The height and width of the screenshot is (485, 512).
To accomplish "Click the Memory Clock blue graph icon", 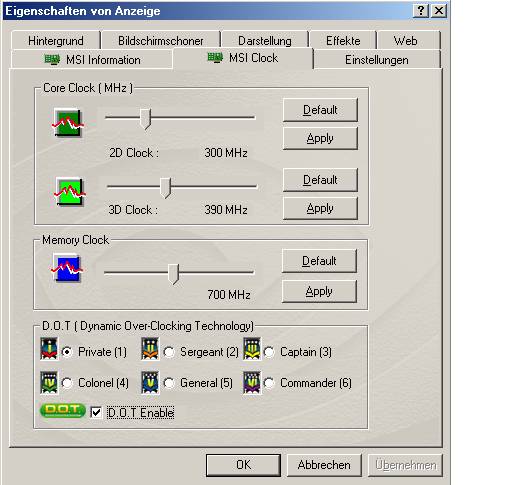I will 67,268.
